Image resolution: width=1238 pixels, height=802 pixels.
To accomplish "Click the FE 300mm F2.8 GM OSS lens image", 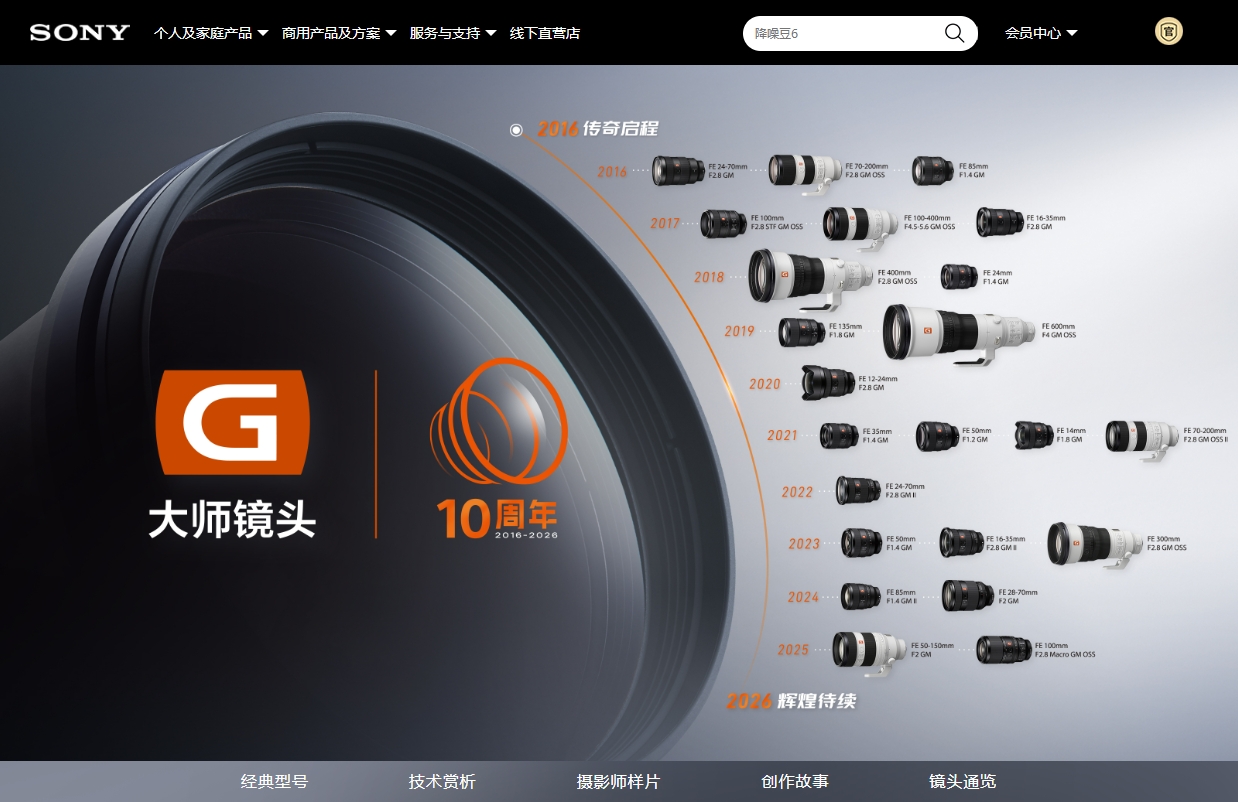I will click(x=1094, y=543).
